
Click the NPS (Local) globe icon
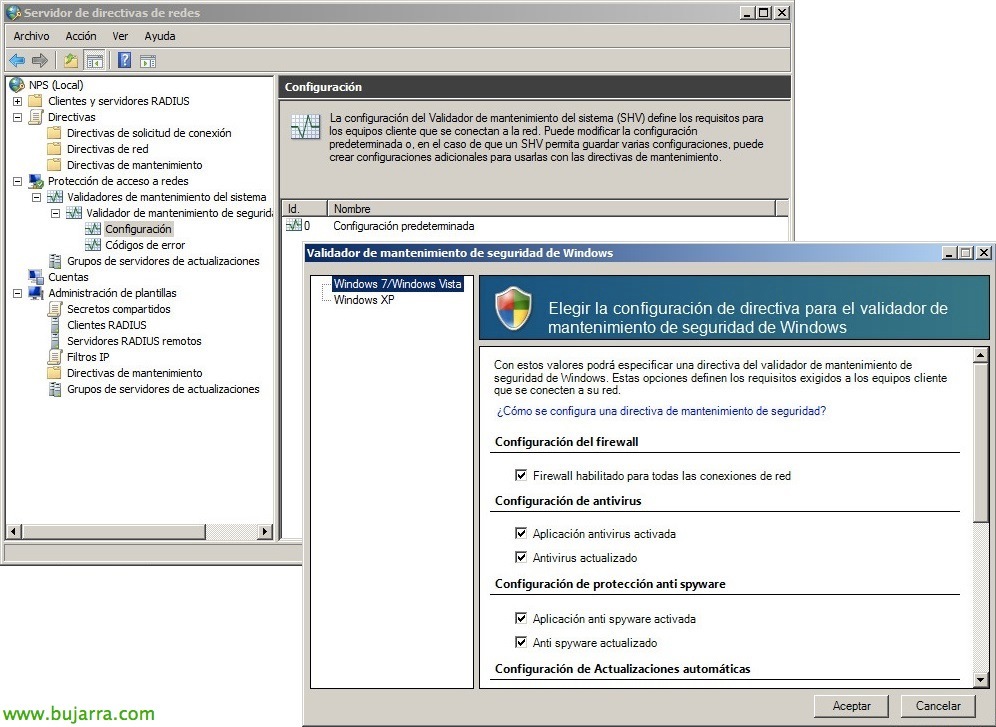(x=17, y=84)
